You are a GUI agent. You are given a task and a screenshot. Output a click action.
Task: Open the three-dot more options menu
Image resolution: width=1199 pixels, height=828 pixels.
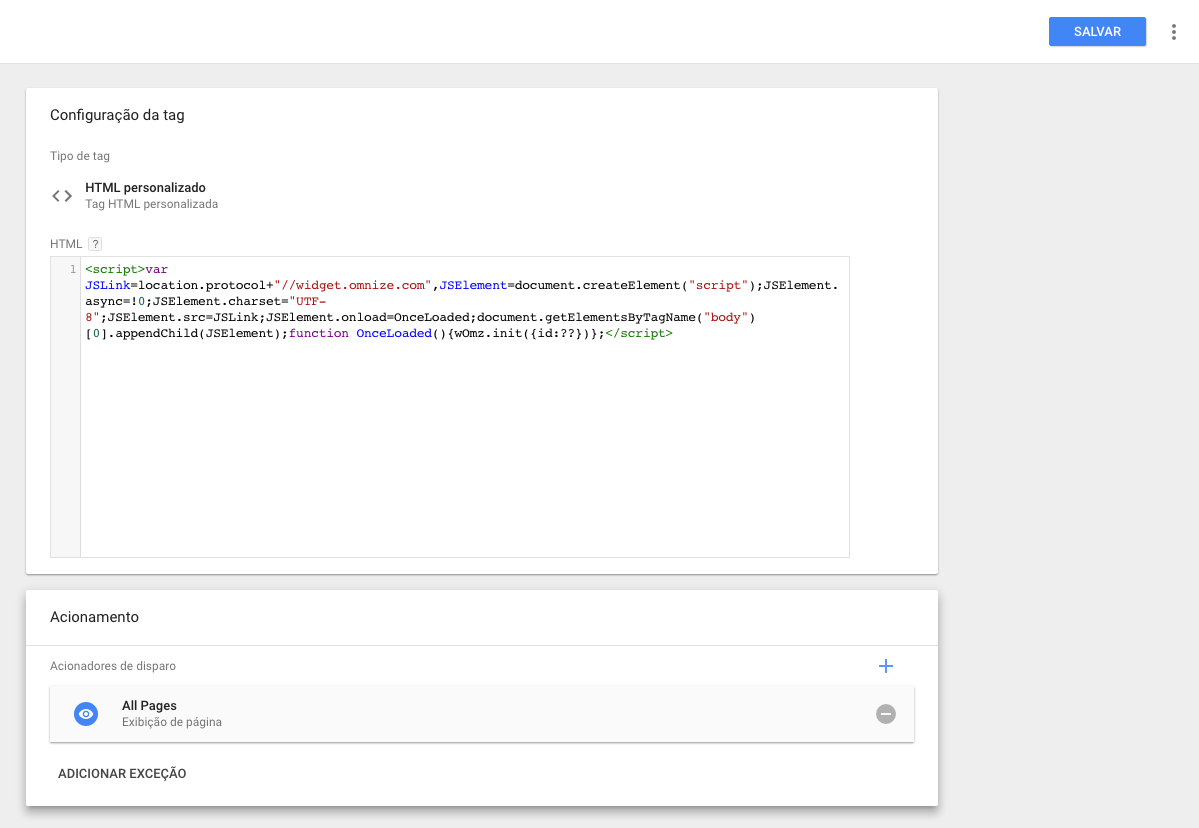coord(1173,31)
